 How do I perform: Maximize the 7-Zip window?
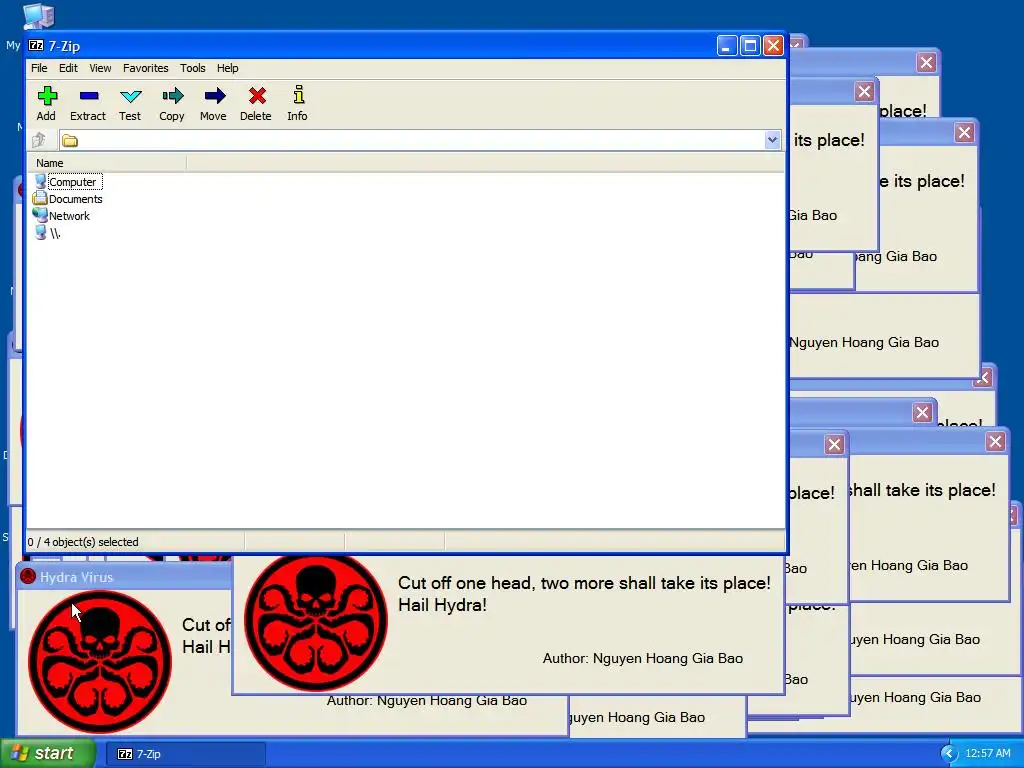tap(750, 46)
